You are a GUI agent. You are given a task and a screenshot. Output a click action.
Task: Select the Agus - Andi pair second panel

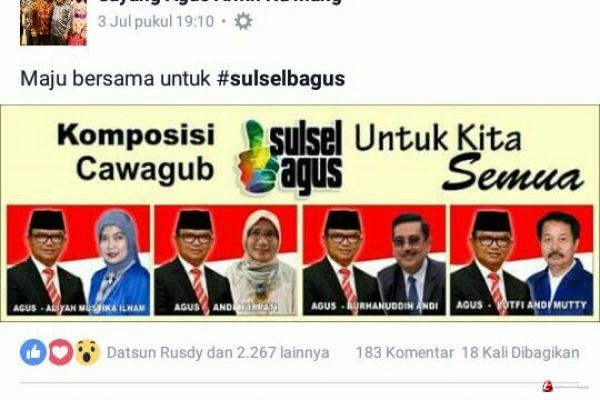click(226, 260)
